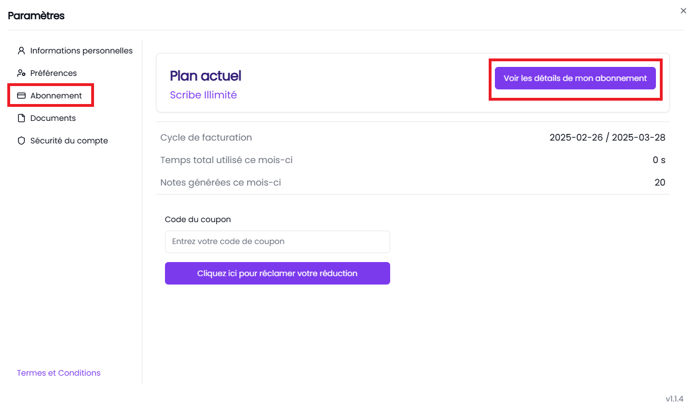Click the notes generated count of 20
This screenshot has height=406, width=688.
pyautogui.click(x=659, y=183)
